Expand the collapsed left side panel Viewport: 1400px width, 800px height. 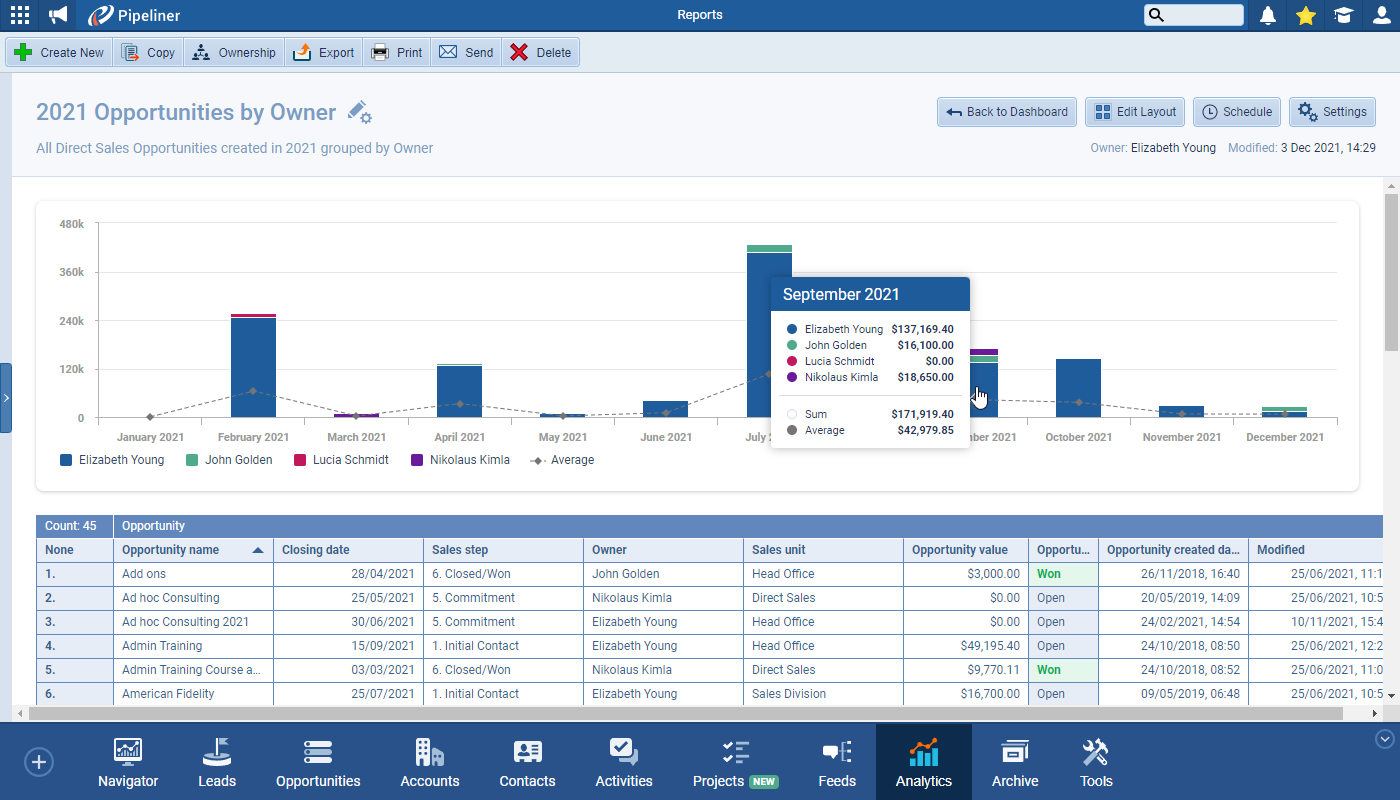(7, 397)
